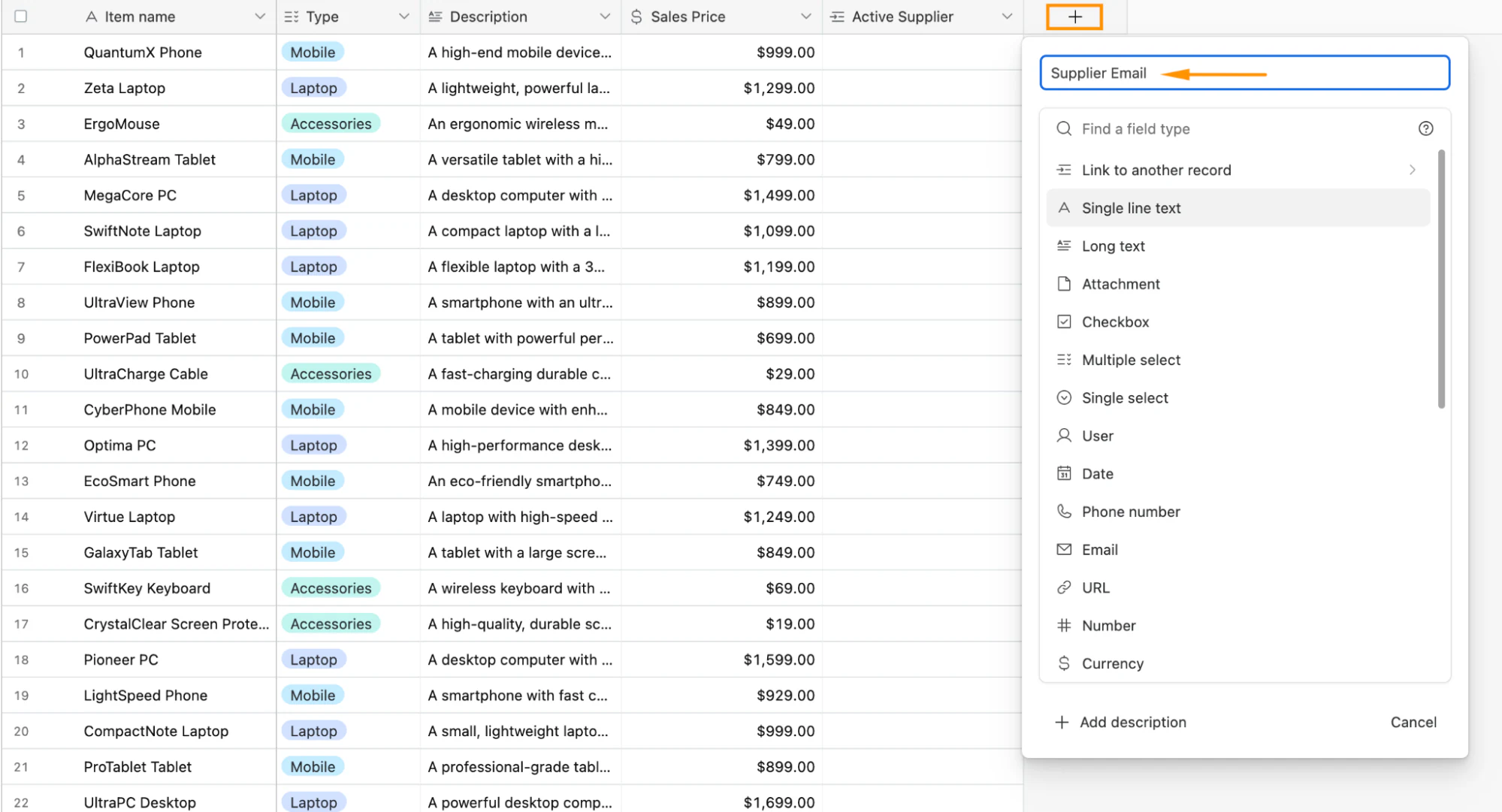Click the Accessories tag for ErgoMouse
Image resolution: width=1502 pixels, height=812 pixels.
click(x=331, y=124)
